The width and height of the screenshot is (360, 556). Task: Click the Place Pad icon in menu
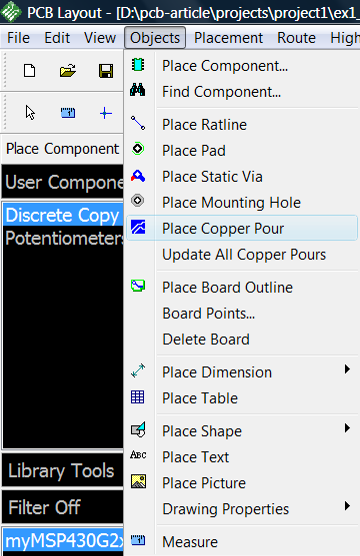138,149
